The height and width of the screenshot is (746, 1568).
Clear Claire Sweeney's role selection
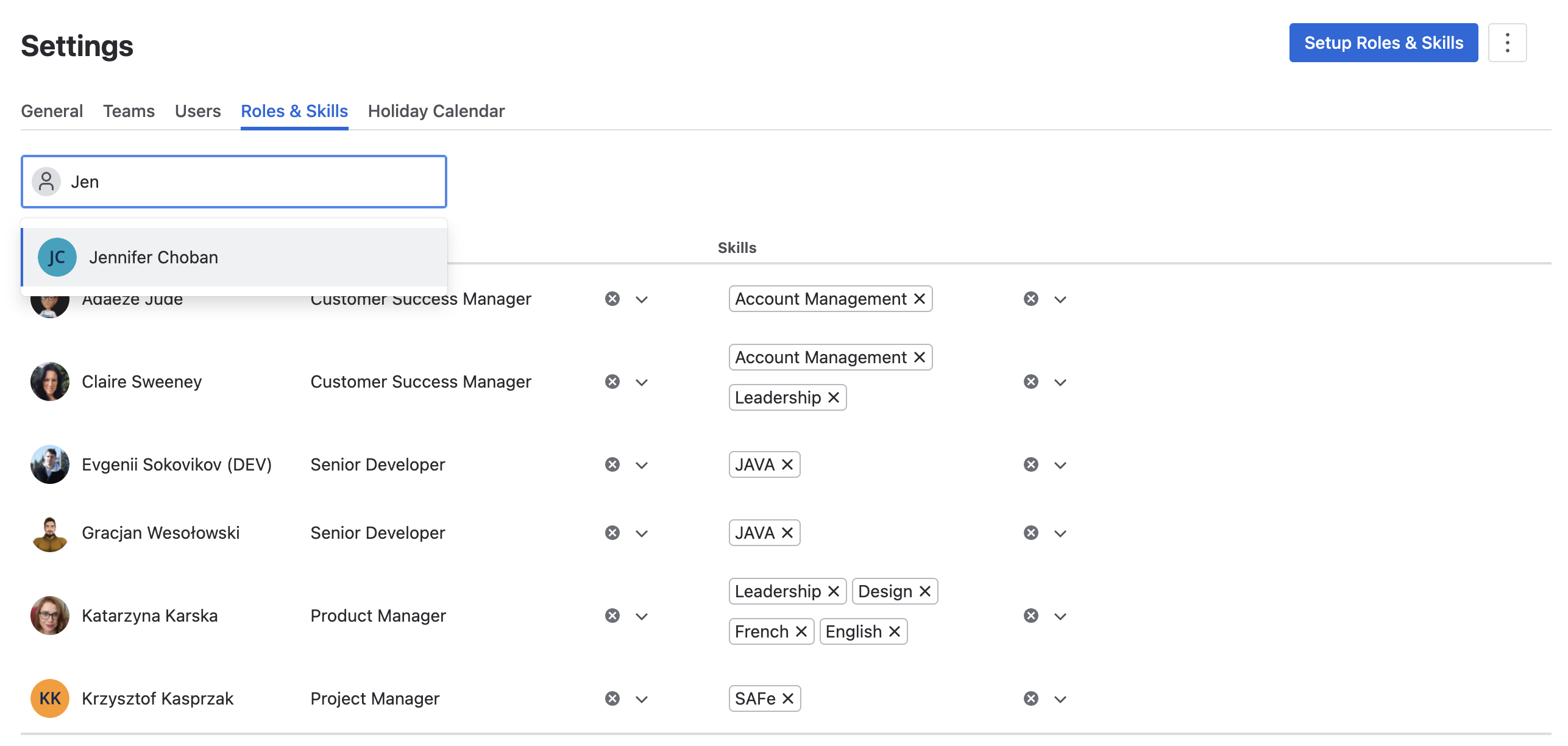pos(612,382)
